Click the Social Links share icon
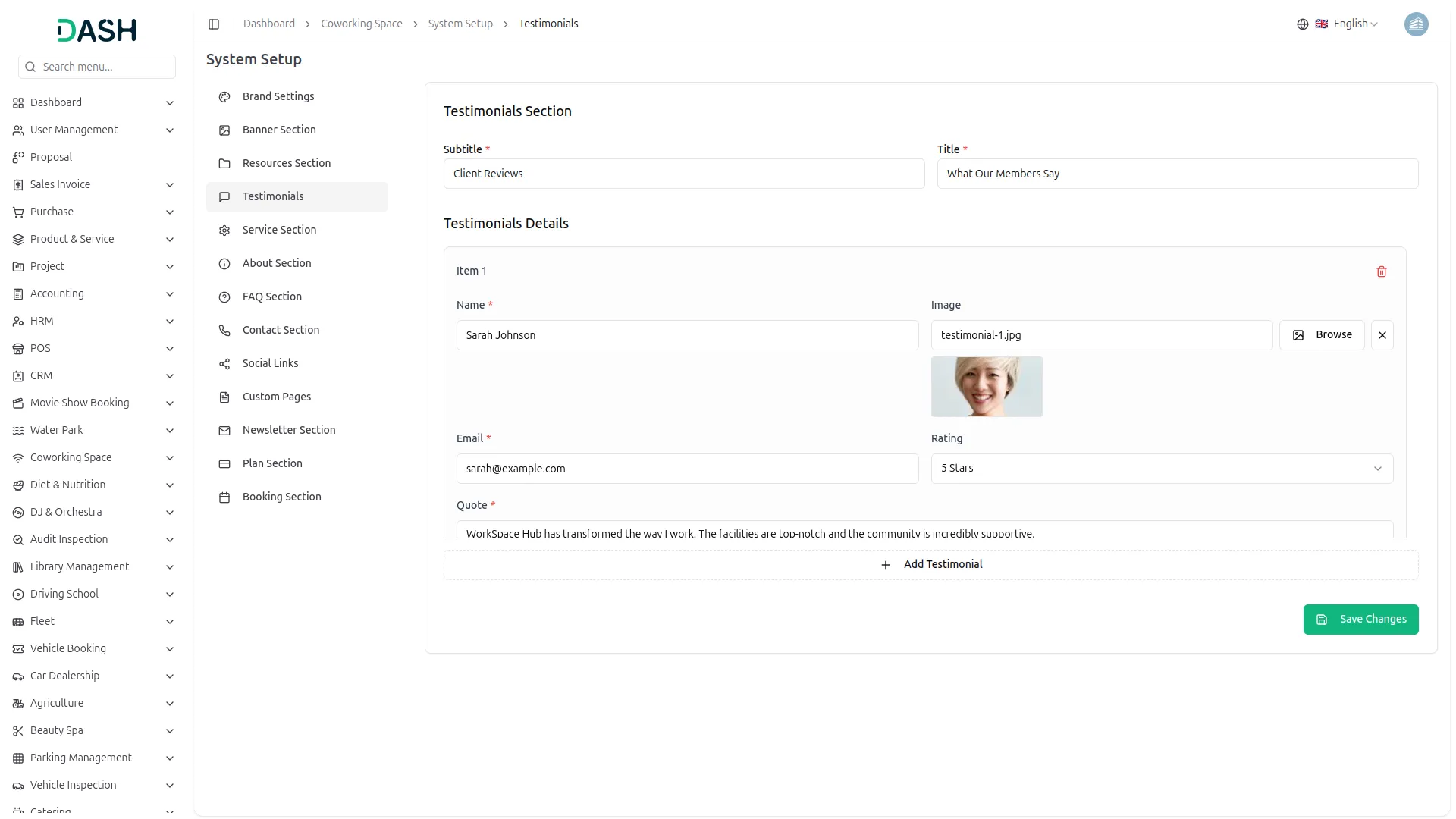This screenshot has width=1456, height=819. coord(224,364)
